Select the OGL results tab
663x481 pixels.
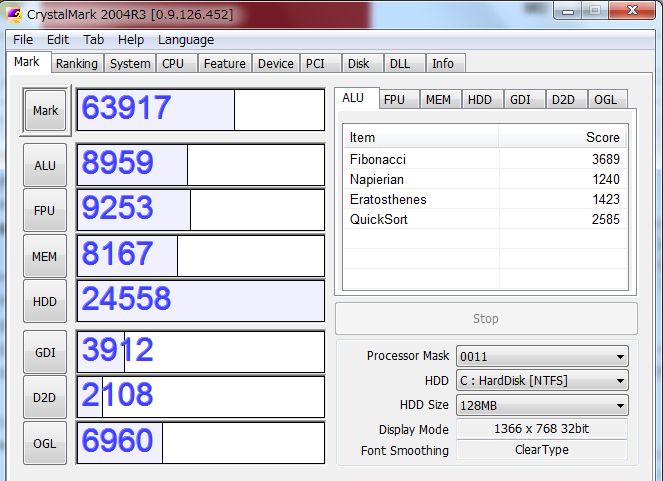click(605, 99)
